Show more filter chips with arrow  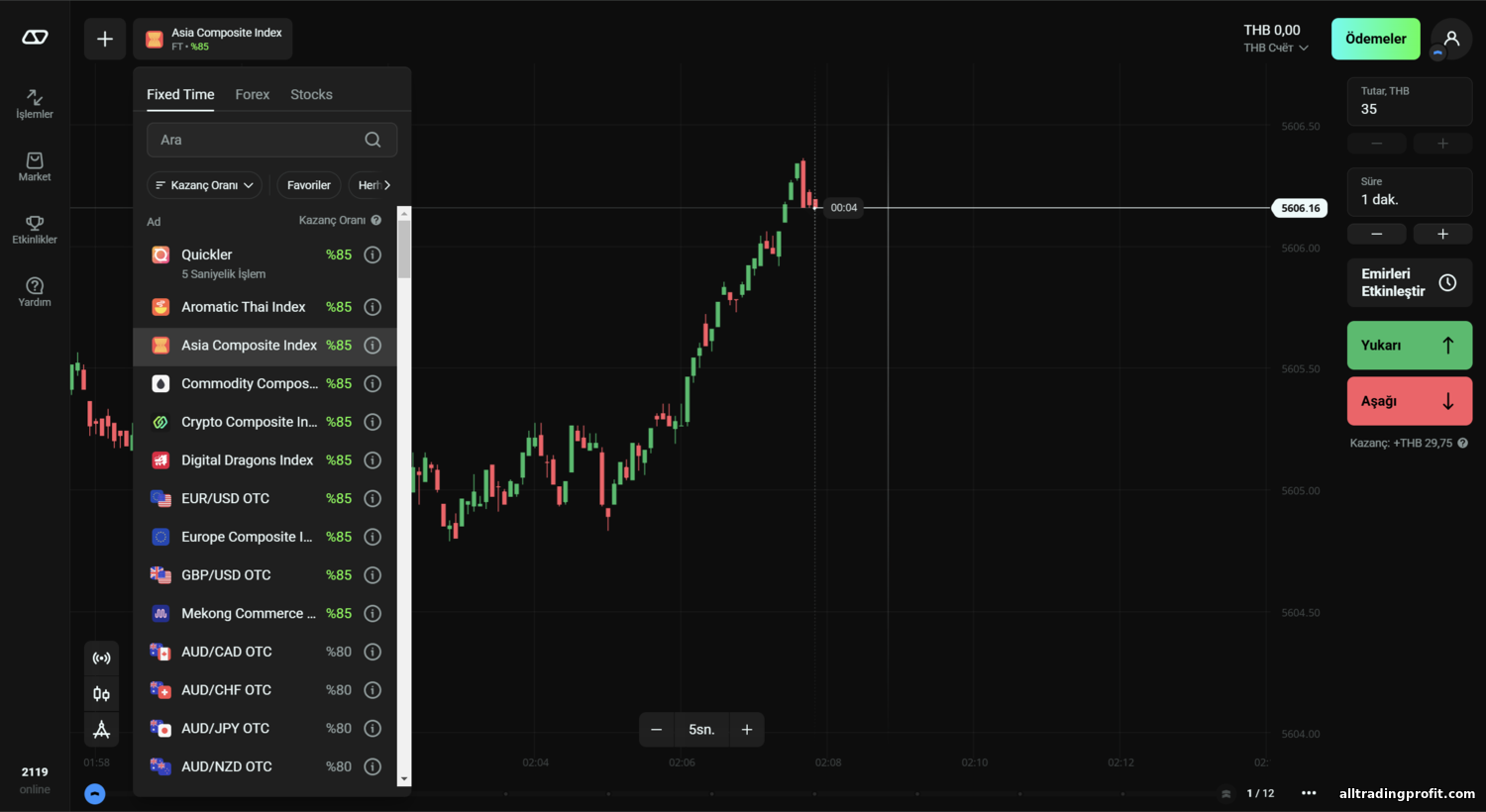386,185
